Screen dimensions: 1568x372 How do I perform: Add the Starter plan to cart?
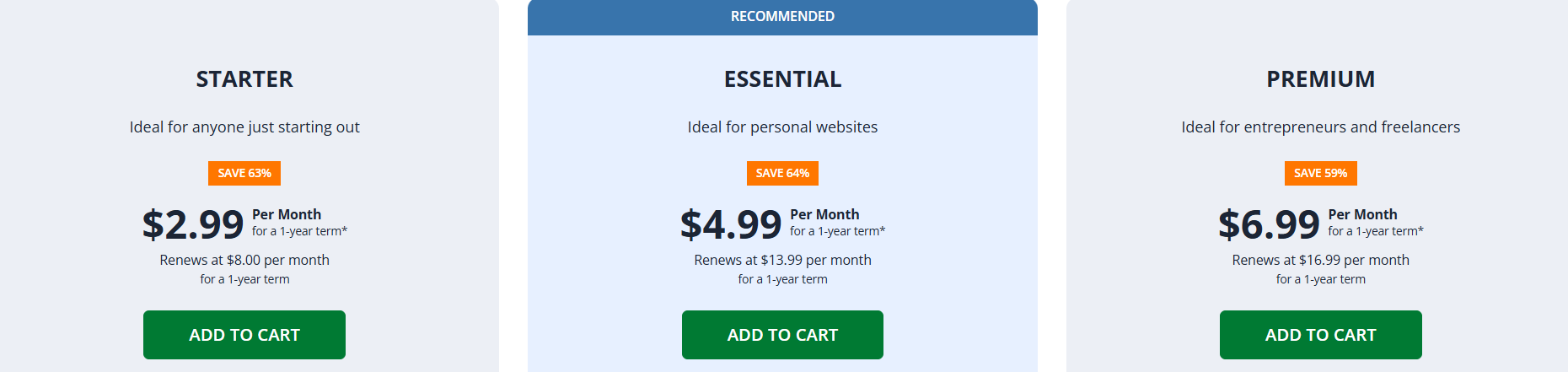[244, 335]
